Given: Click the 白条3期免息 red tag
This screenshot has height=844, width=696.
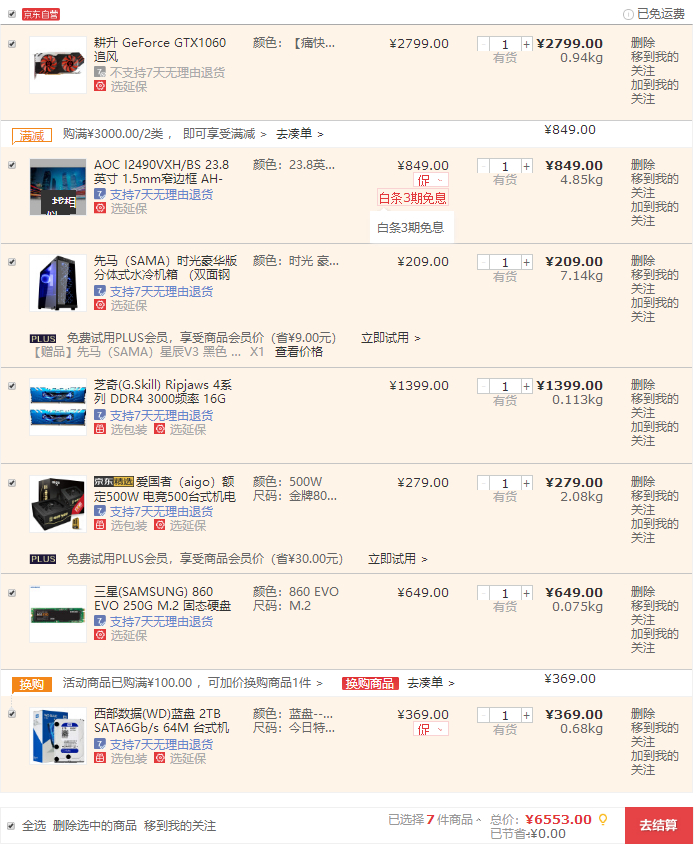Looking at the screenshot, I should tap(413, 198).
